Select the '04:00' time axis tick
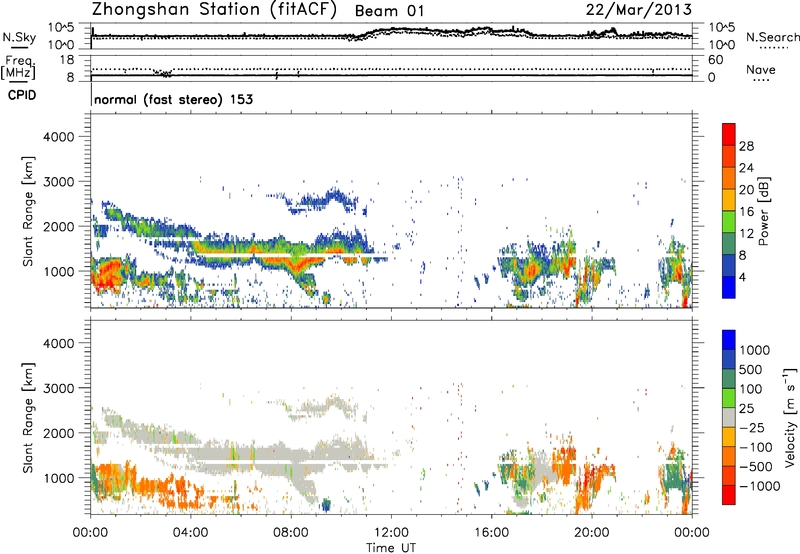The width and height of the screenshot is (800, 554). click(190, 533)
